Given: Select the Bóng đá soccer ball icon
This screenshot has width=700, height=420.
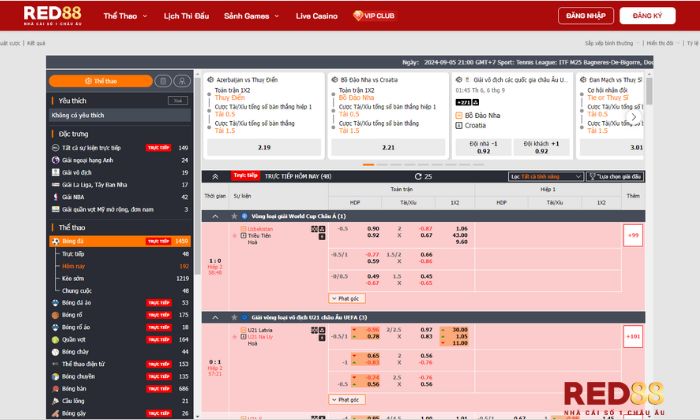Looking at the screenshot, I should point(55,241).
